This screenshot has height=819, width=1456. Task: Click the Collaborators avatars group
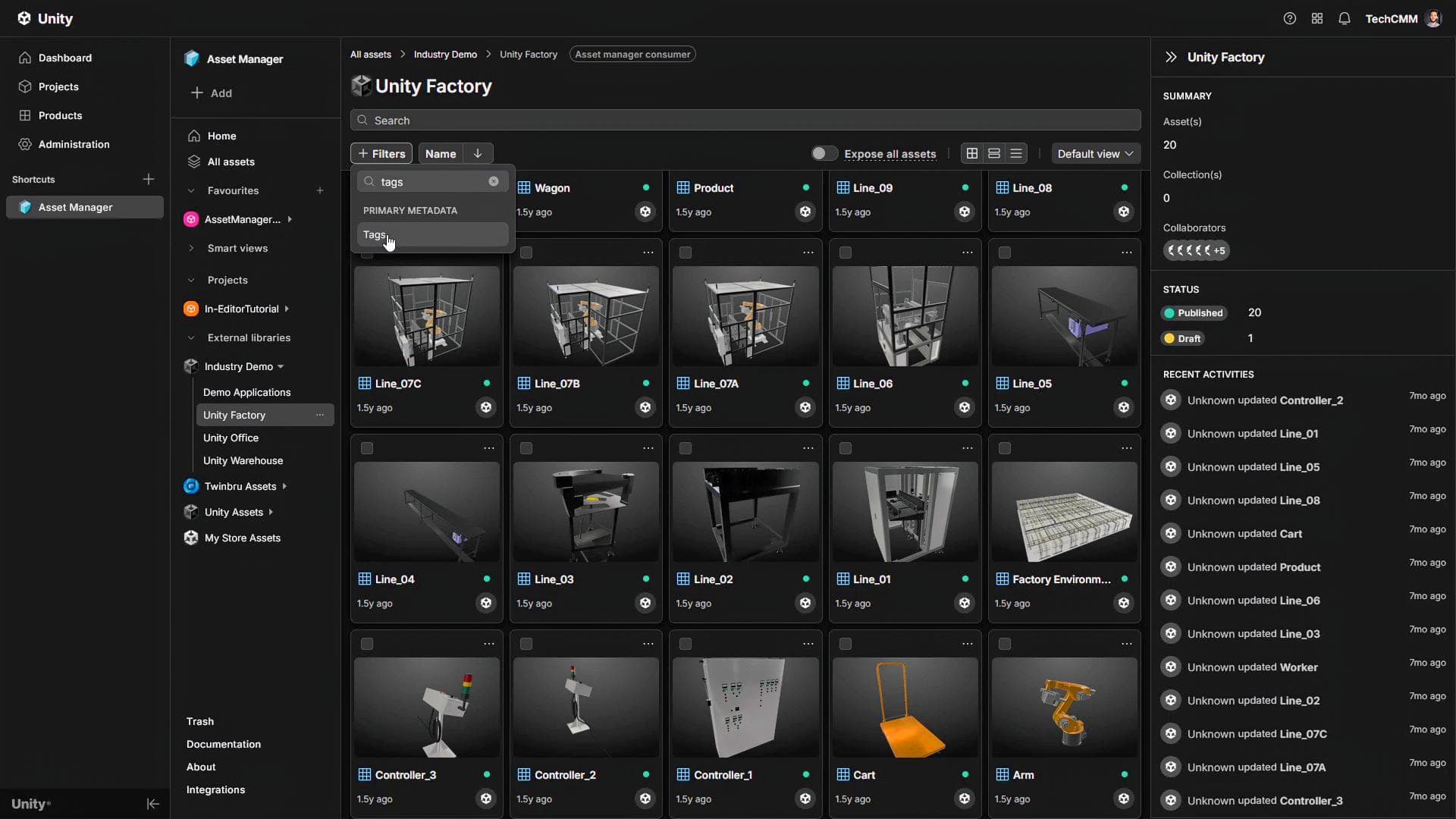pyautogui.click(x=1197, y=250)
